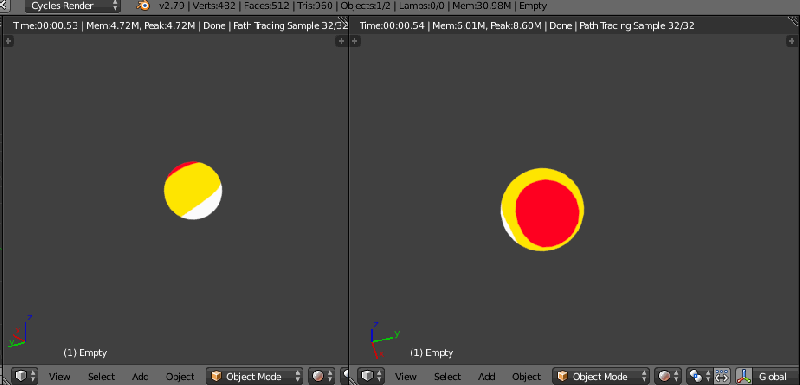Click the '(1) Empty' label in left viewport
The image size is (800, 385).
85,352
